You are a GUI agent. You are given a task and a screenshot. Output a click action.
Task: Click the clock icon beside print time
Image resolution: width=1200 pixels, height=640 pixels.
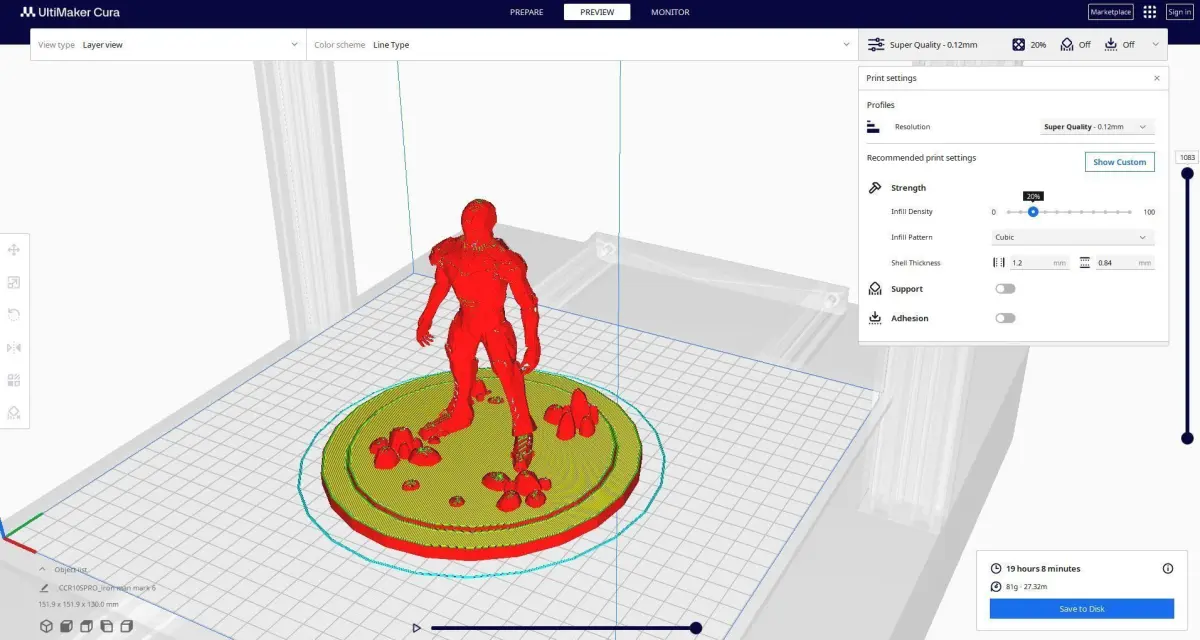click(996, 568)
